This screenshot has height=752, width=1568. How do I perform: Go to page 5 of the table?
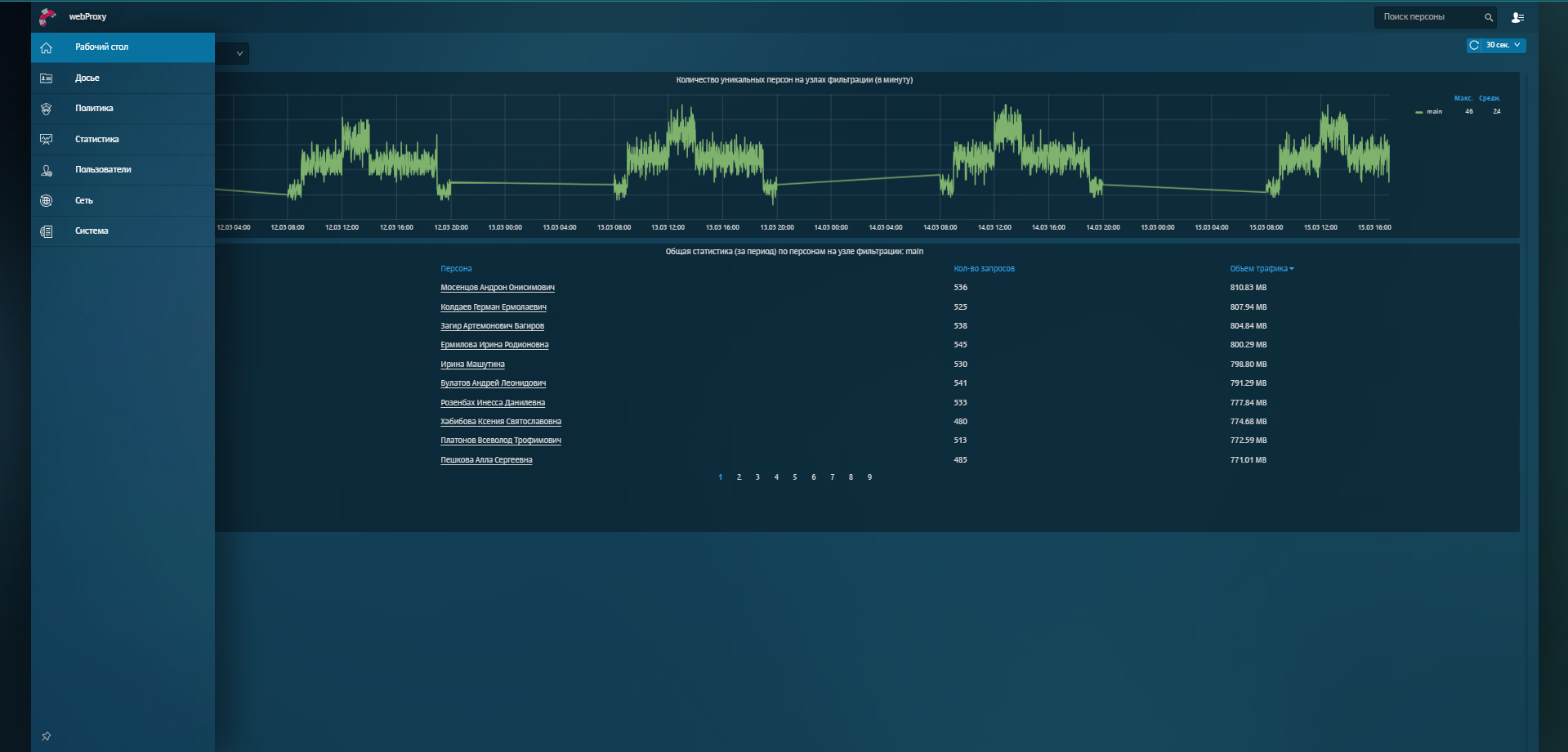point(794,477)
